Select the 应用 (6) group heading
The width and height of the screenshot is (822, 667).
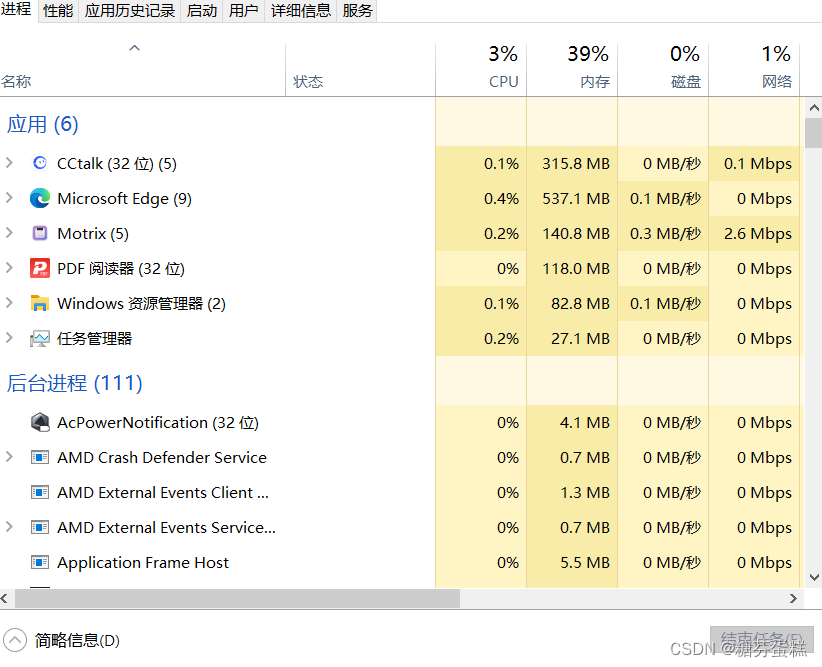(x=42, y=124)
